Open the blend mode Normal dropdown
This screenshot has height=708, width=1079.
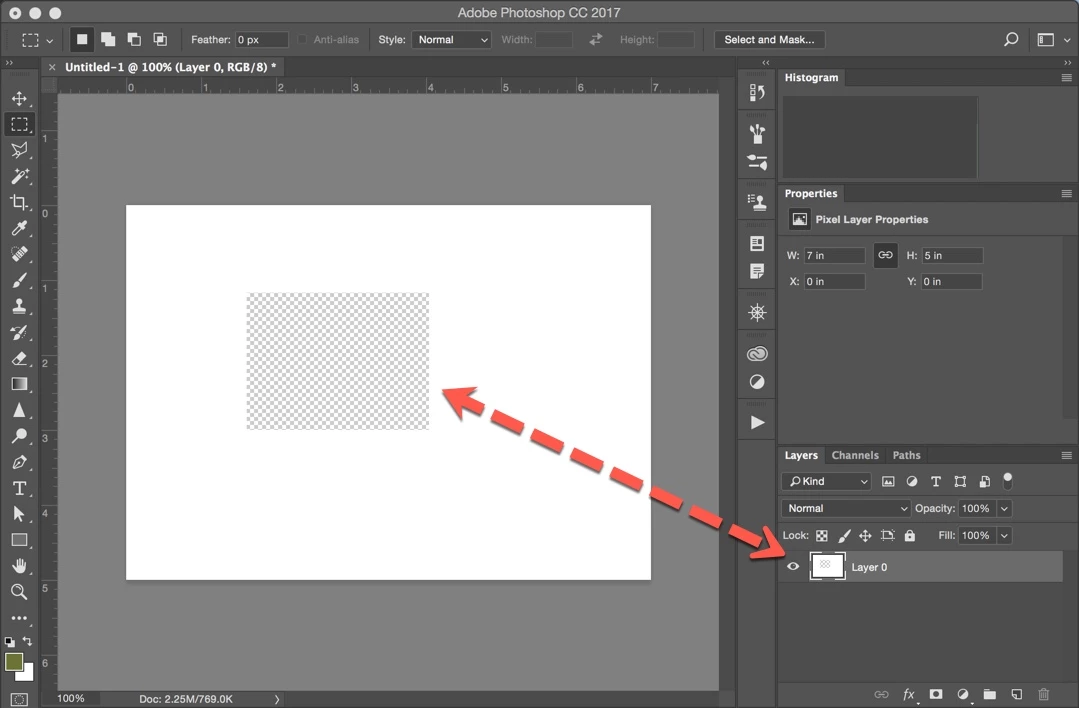(846, 508)
